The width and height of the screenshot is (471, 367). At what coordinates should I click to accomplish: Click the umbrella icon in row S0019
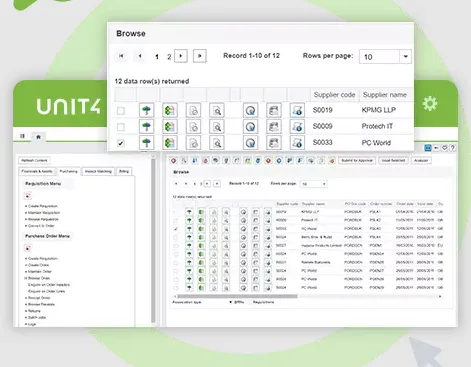tap(146, 110)
